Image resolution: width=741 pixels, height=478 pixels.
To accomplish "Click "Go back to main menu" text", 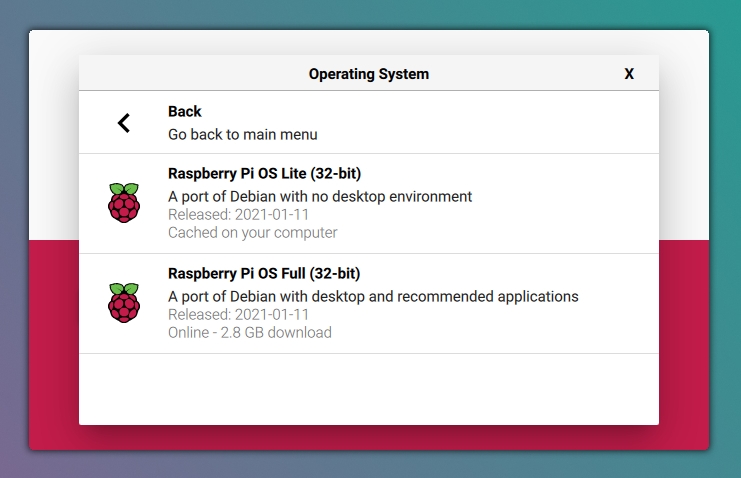I will pos(242,134).
